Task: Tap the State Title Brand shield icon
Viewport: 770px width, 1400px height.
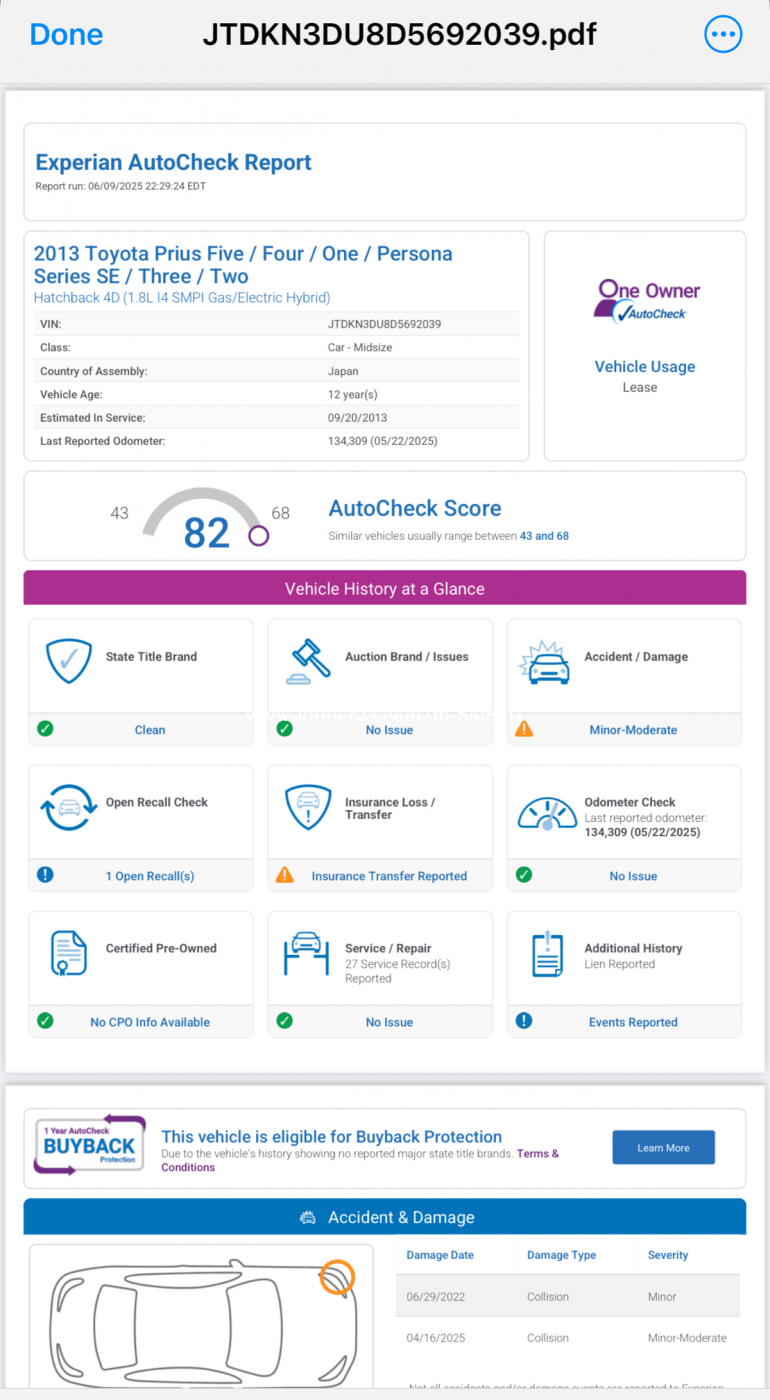Action: coord(69,661)
